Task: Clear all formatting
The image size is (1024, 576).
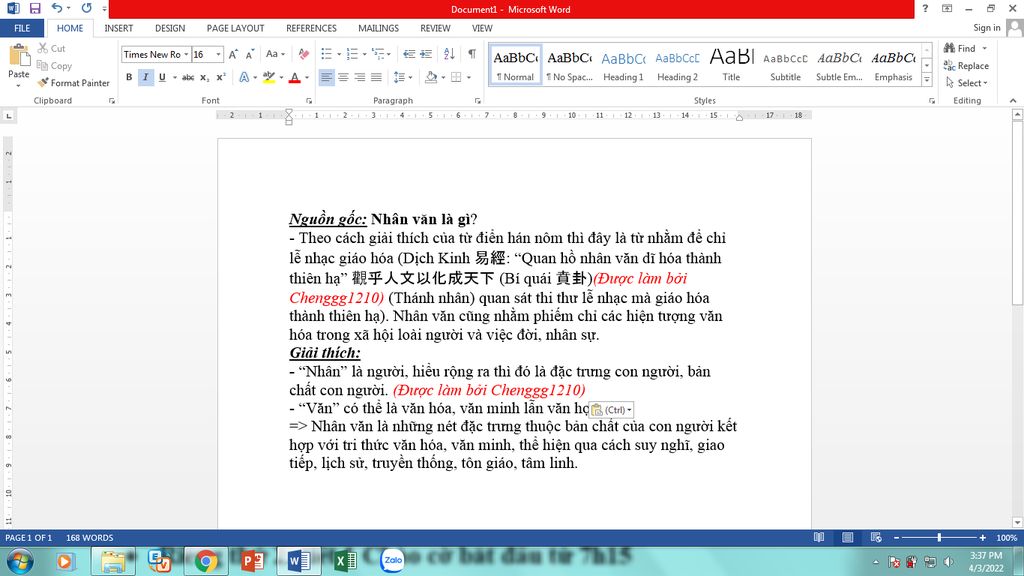Action: [x=304, y=54]
